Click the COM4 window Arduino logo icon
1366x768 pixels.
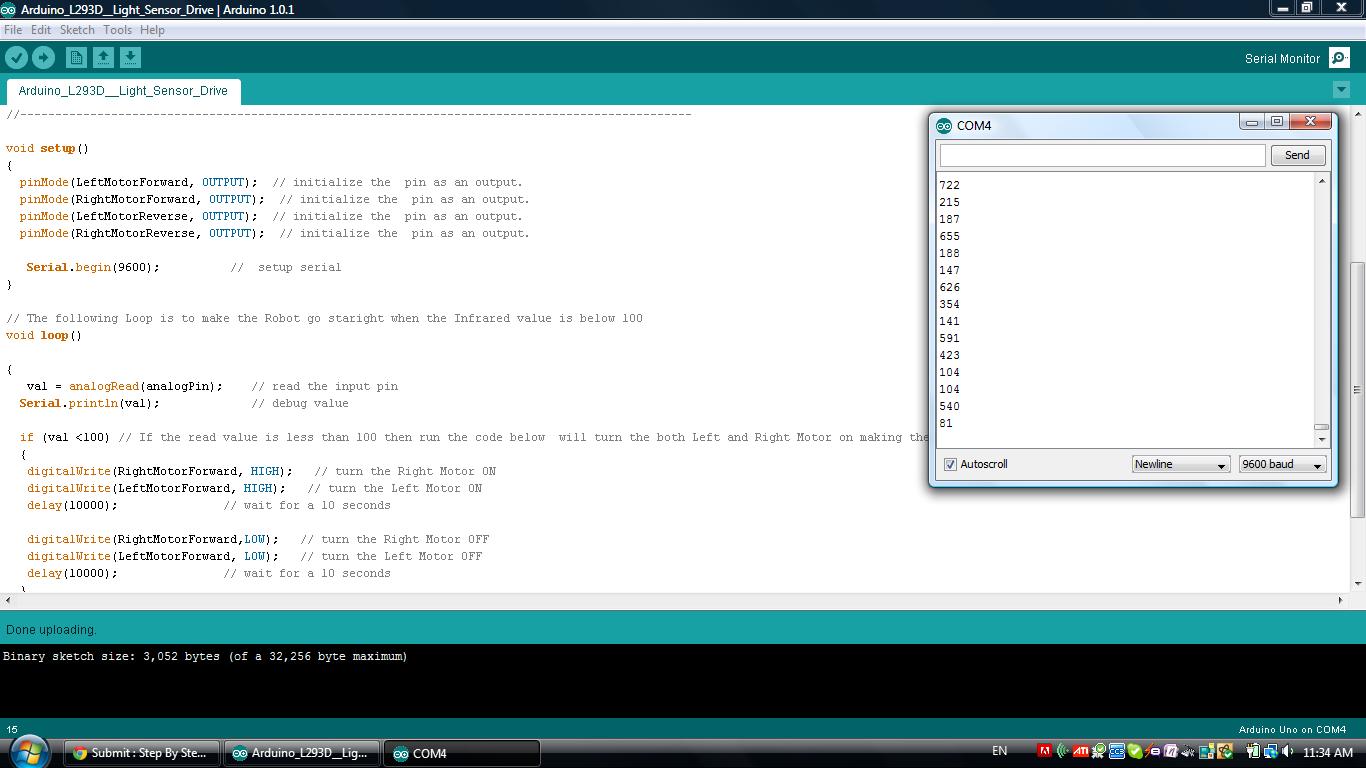point(944,126)
